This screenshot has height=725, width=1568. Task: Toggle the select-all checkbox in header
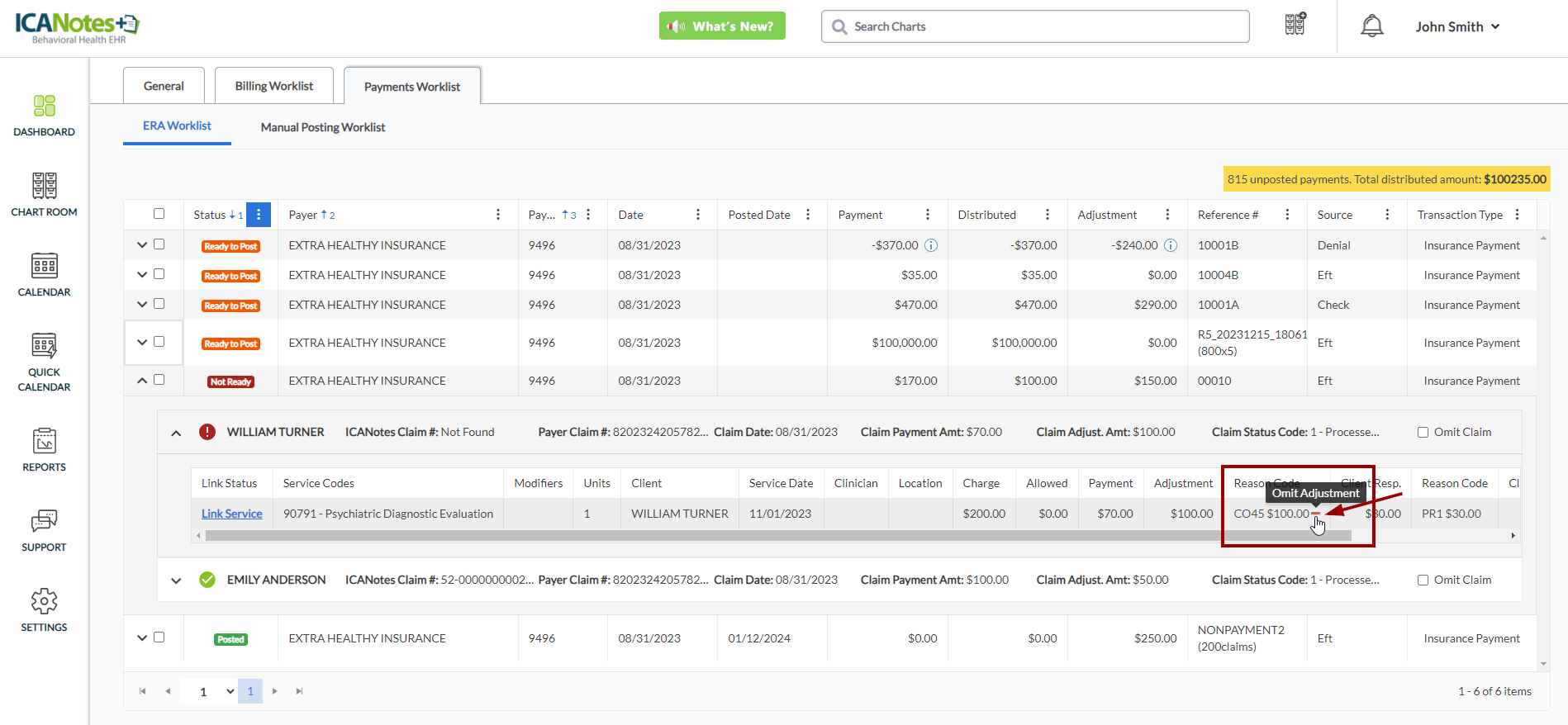click(159, 214)
